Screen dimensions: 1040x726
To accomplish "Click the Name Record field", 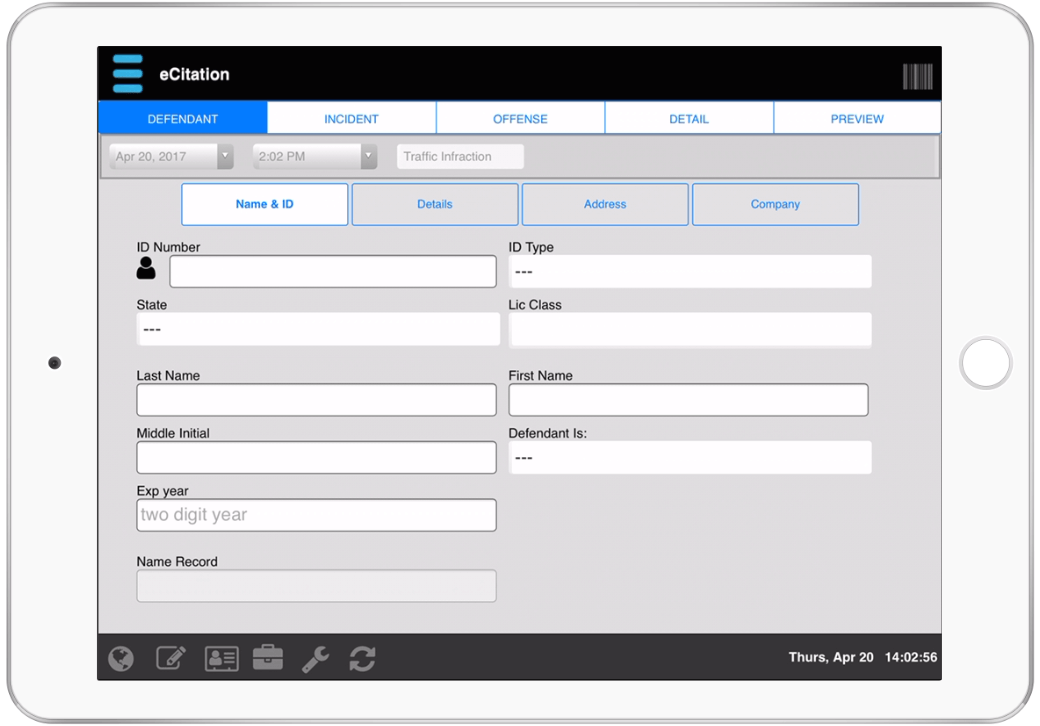I will point(316,586).
